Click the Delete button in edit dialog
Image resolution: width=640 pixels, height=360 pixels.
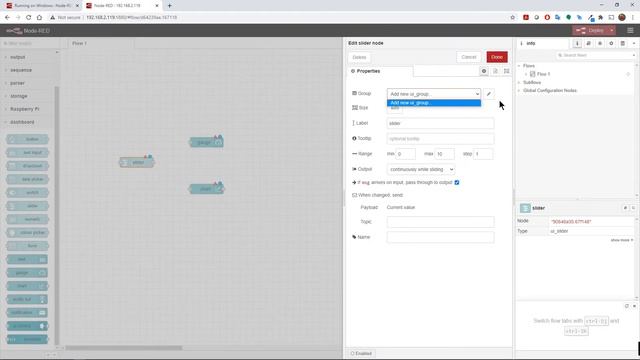[359, 57]
